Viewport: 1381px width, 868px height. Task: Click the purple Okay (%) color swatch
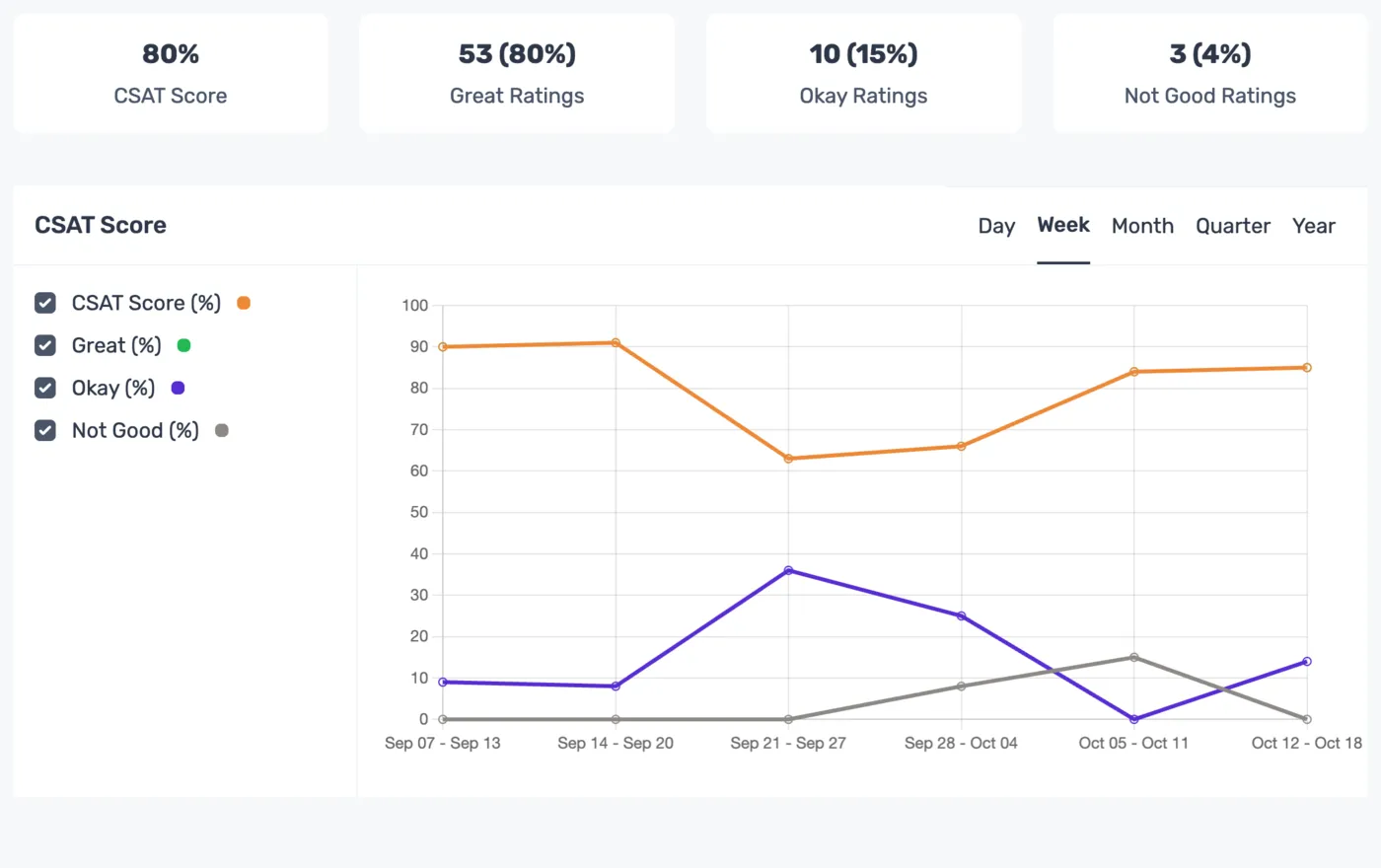(178, 388)
